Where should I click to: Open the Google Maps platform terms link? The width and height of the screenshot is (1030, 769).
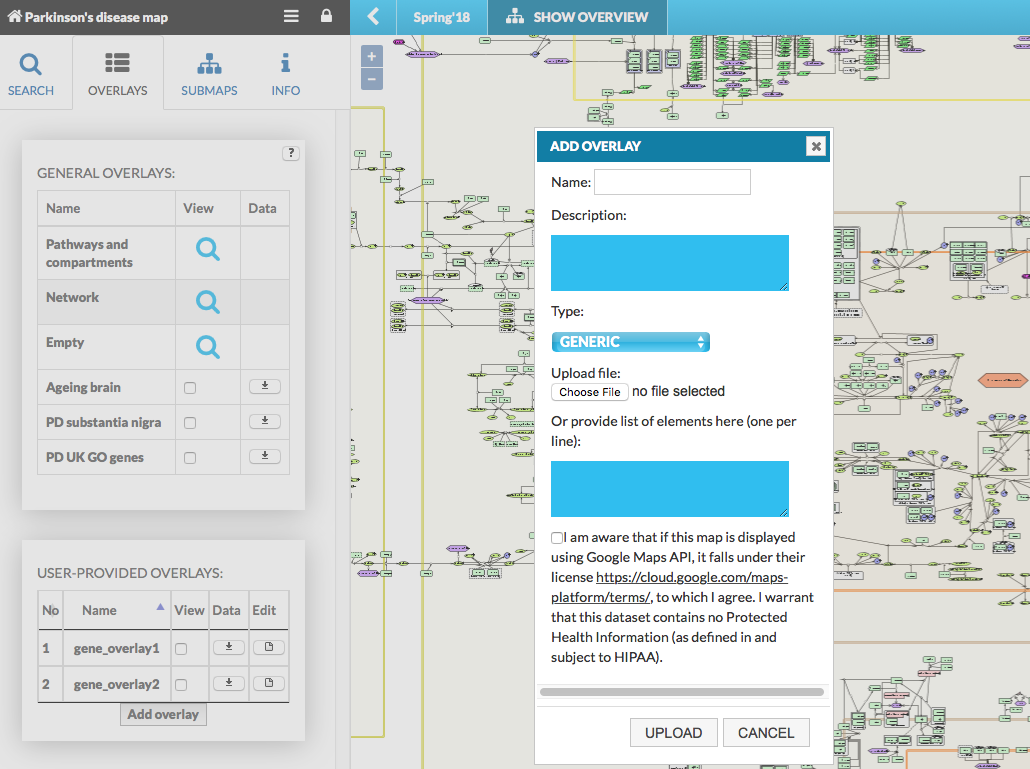tap(670, 587)
